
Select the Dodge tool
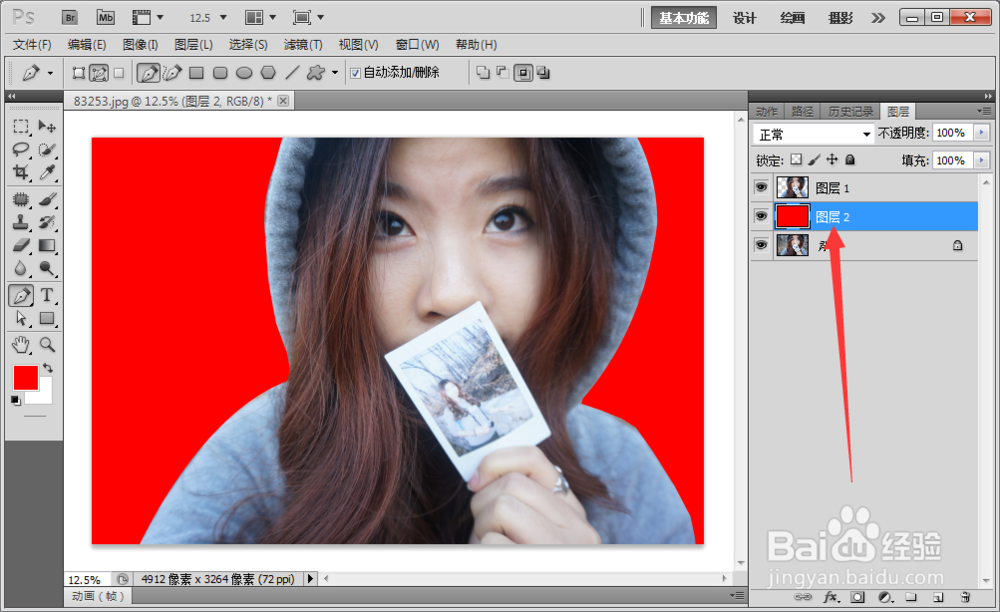[x=47, y=268]
